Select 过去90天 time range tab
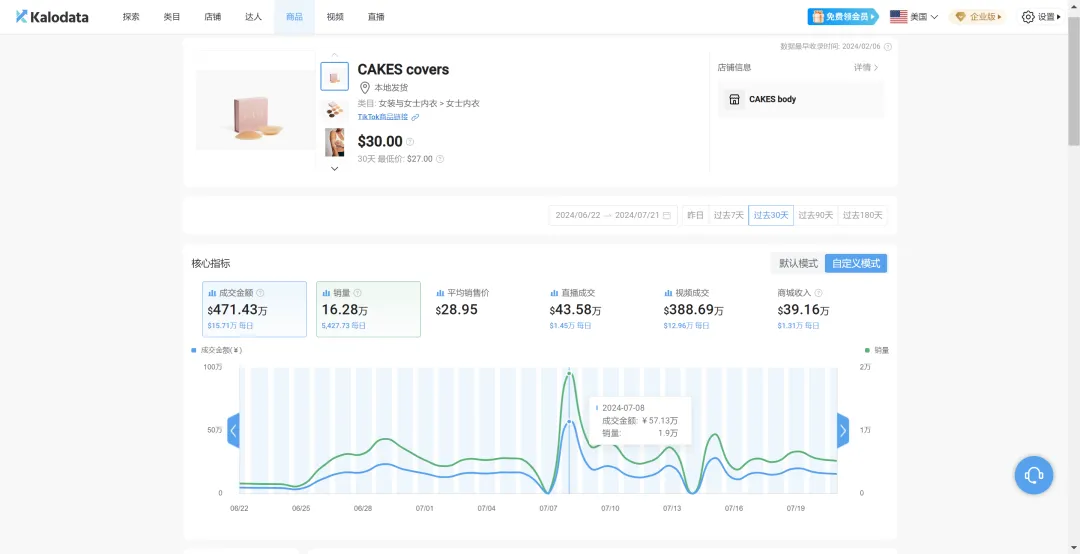Viewport: 1080px width, 554px height. [x=815, y=215]
